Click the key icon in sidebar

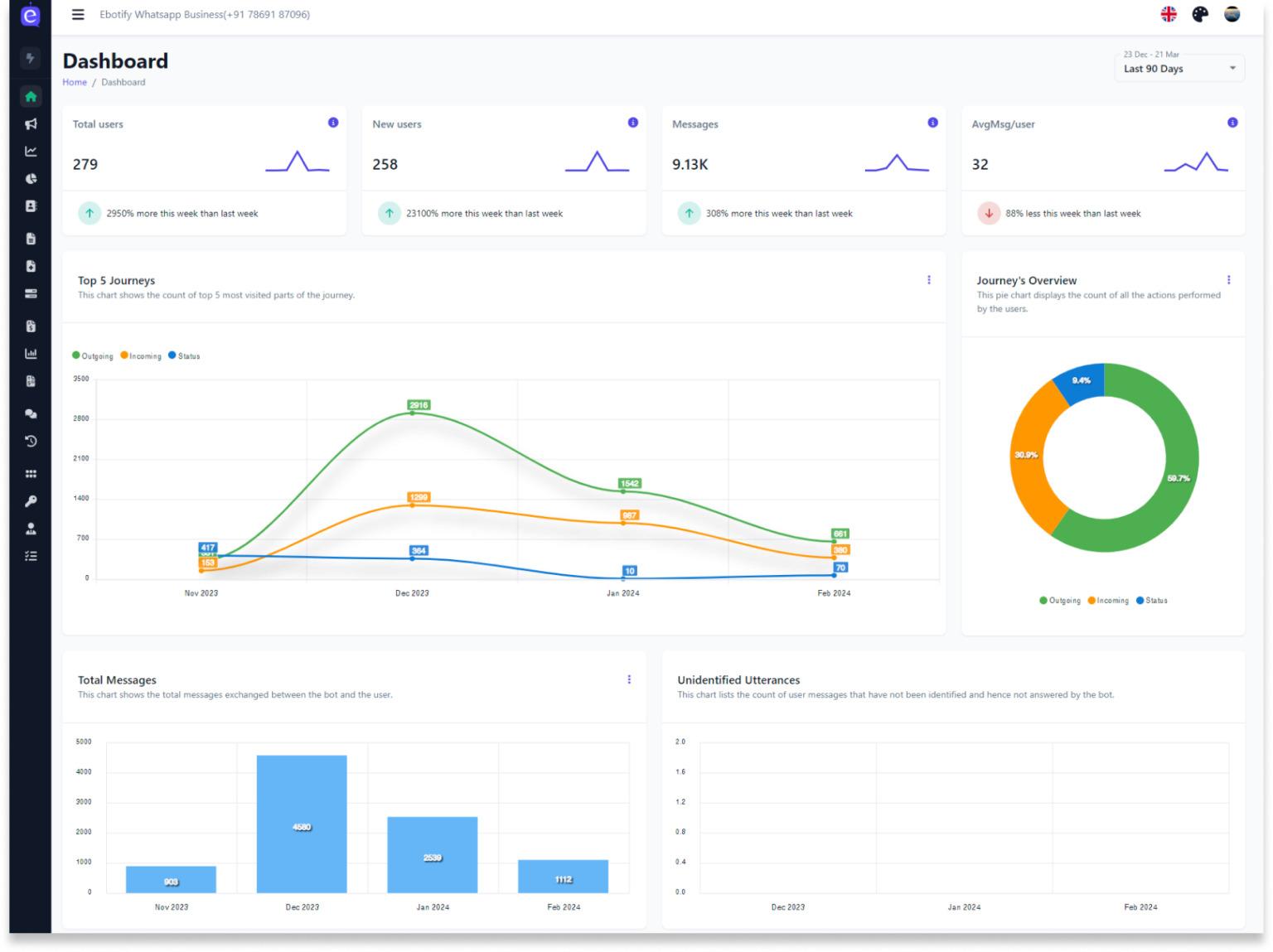pos(31,501)
